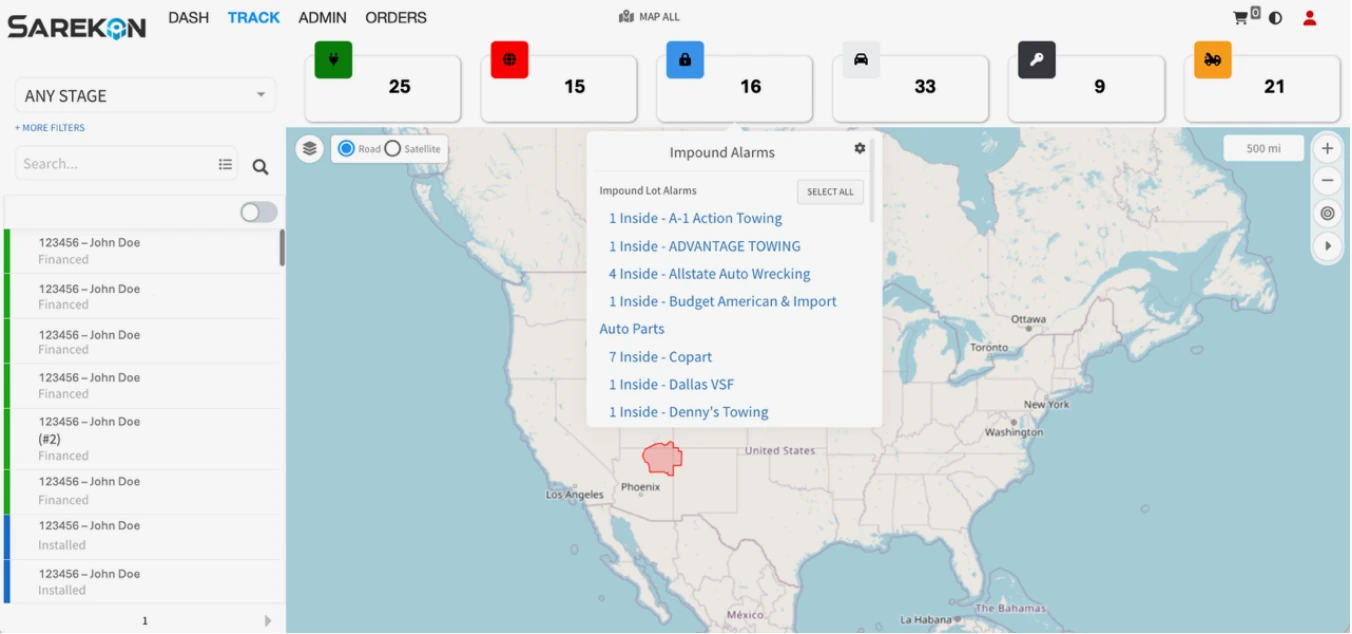The width and height of the screenshot is (1352, 634).
Task: Open 7 Inside - Copart alarm
Action: pos(660,357)
